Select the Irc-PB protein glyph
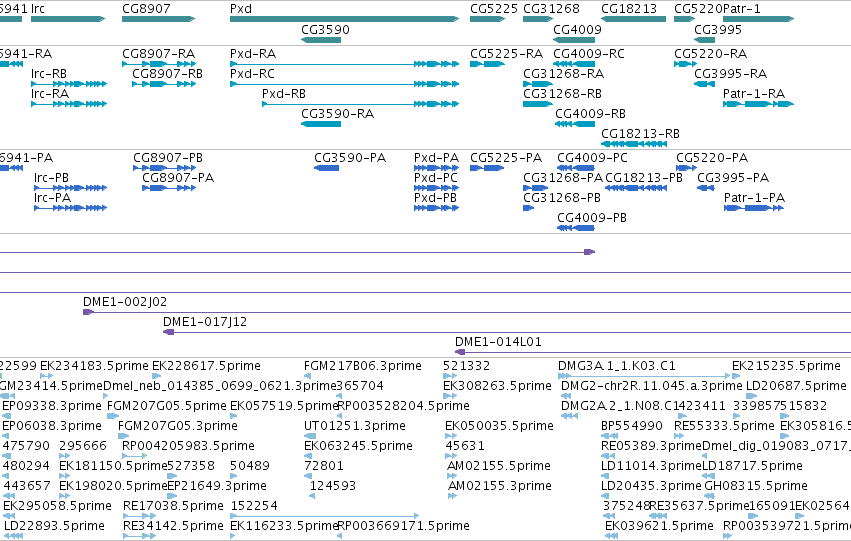 click(71, 188)
